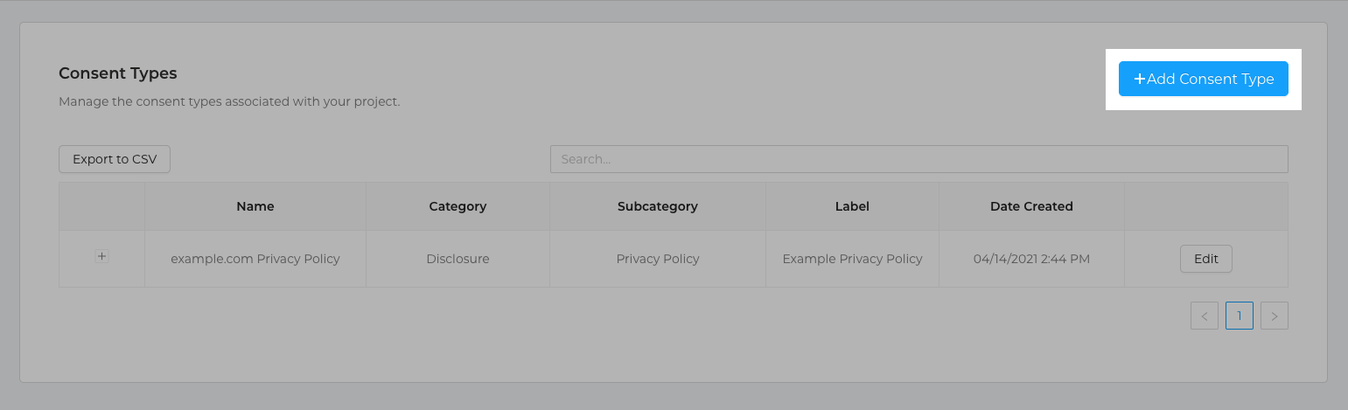
Task: Edit the example.com Privacy Policy entry
Action: pyautogui.click(x=1206, y=258)
